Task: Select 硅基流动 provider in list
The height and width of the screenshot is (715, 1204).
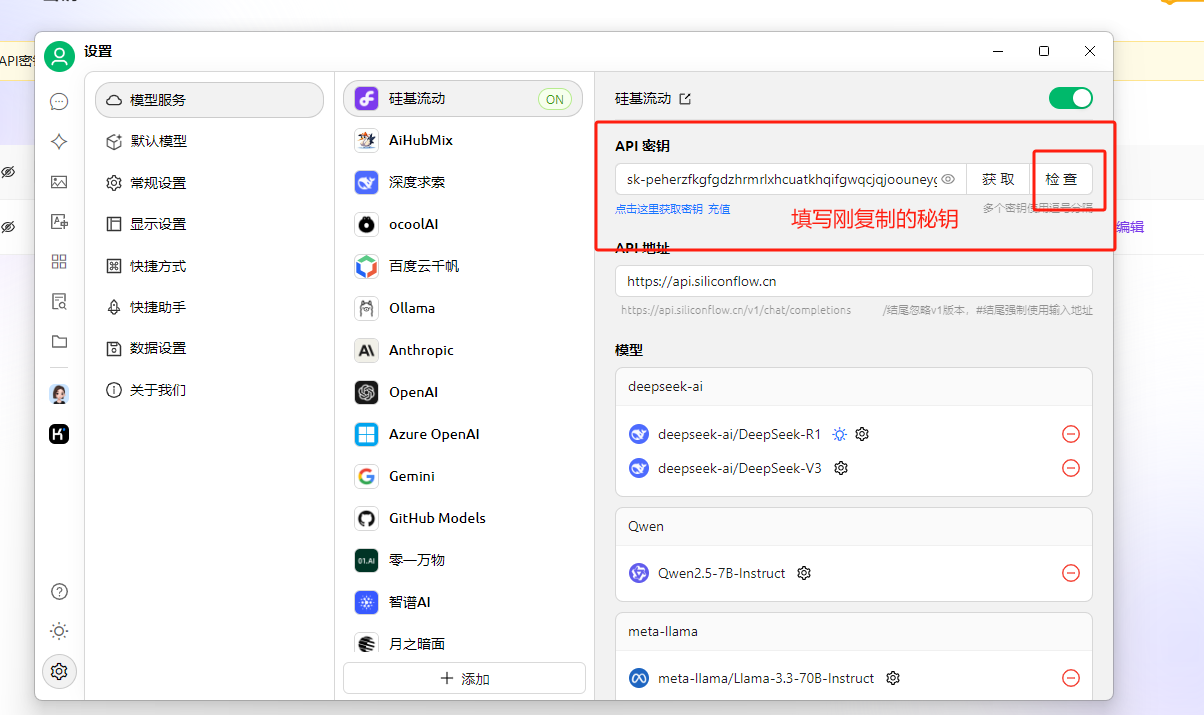Action: (463, 99)
